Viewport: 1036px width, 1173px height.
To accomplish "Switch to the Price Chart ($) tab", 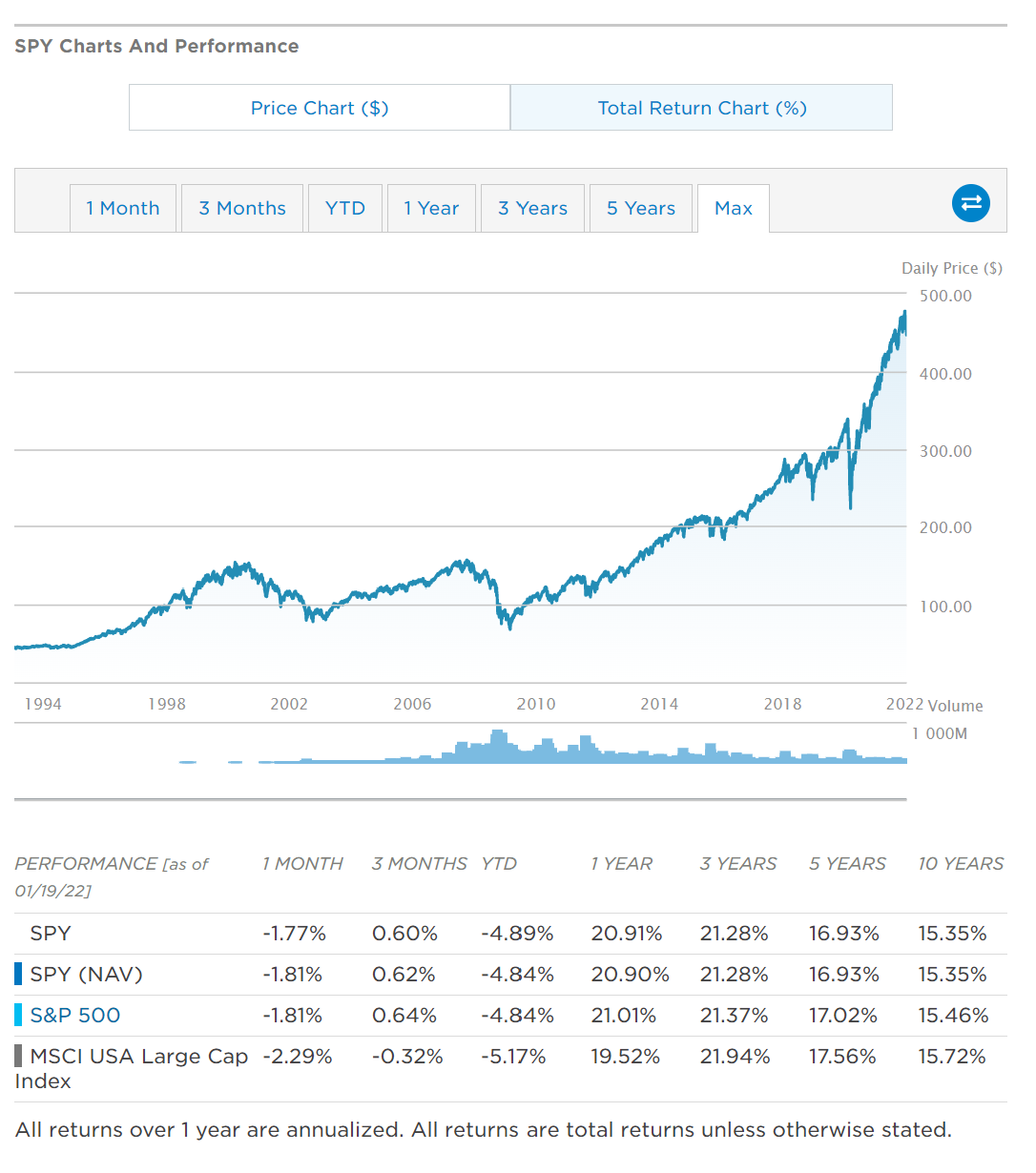I will (x=320, y=108).
